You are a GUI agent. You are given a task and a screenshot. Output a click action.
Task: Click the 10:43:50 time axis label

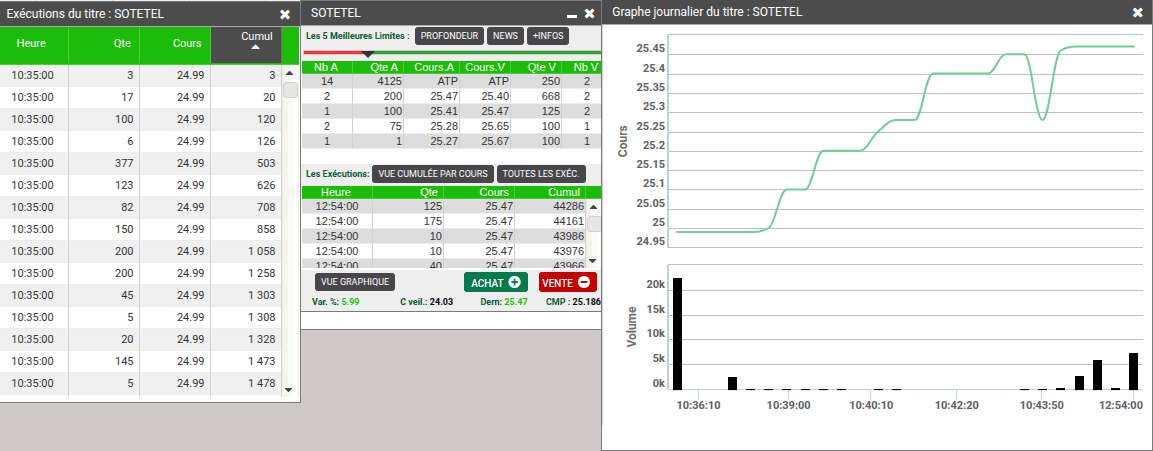pos(1042,405)
